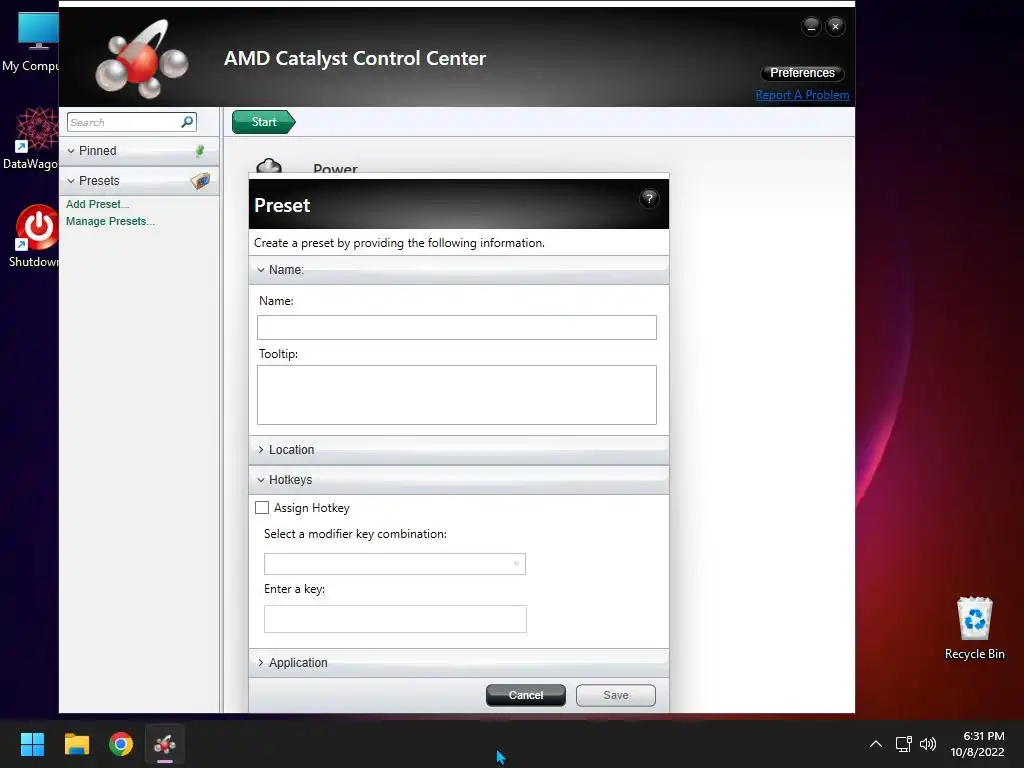The image size is (1024, 768).
Task: Click the AMD Catalyst molecule logo
Action: click(141, 59)
